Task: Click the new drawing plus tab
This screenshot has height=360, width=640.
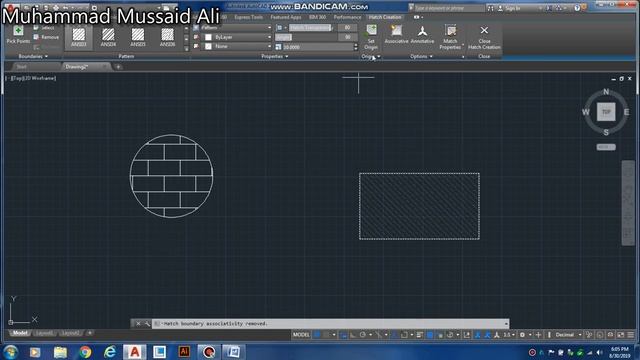Action: point(118,67)
